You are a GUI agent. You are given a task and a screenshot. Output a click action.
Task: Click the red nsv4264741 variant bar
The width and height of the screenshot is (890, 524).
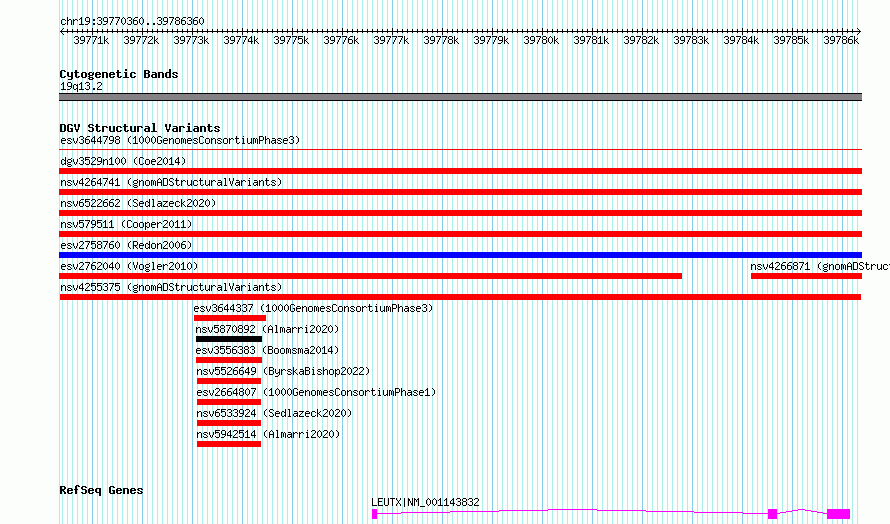[x=460, y=192]
